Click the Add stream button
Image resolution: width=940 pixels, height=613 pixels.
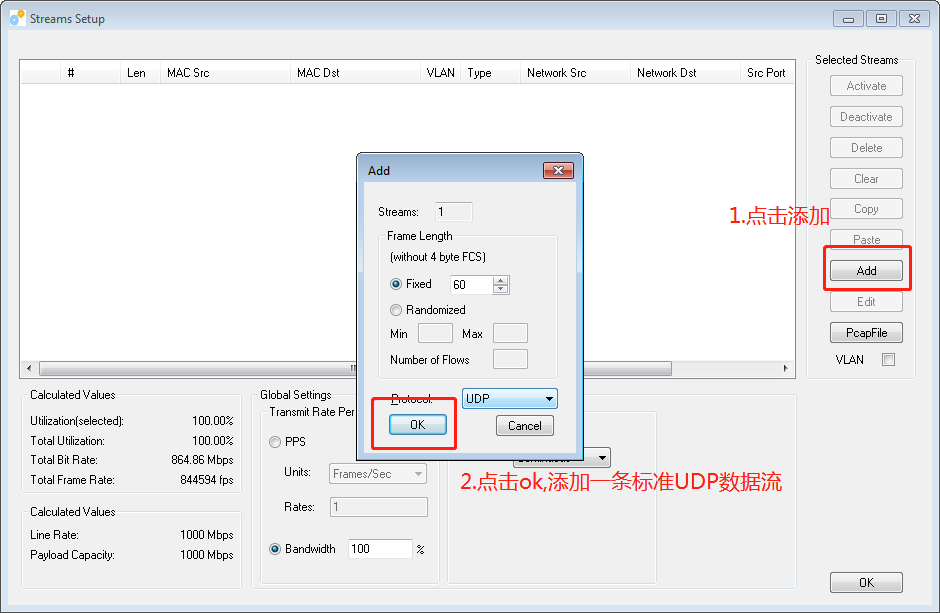tap(866, 271)
